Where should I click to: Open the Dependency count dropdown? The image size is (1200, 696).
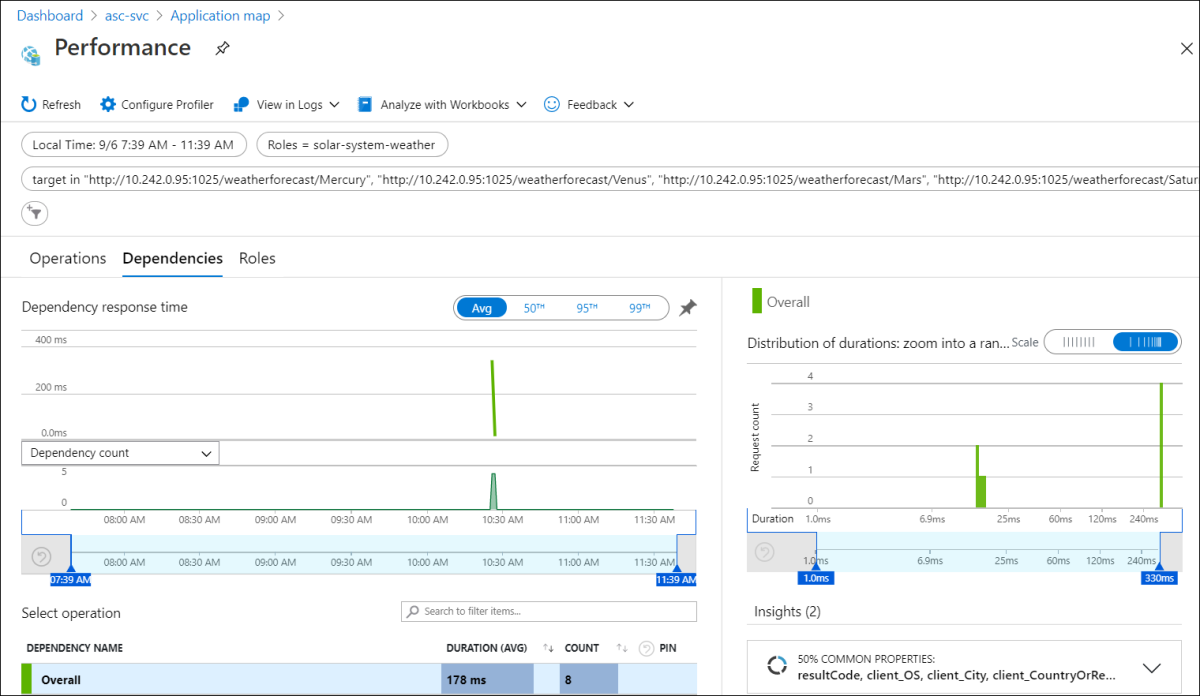coord(120,453)
